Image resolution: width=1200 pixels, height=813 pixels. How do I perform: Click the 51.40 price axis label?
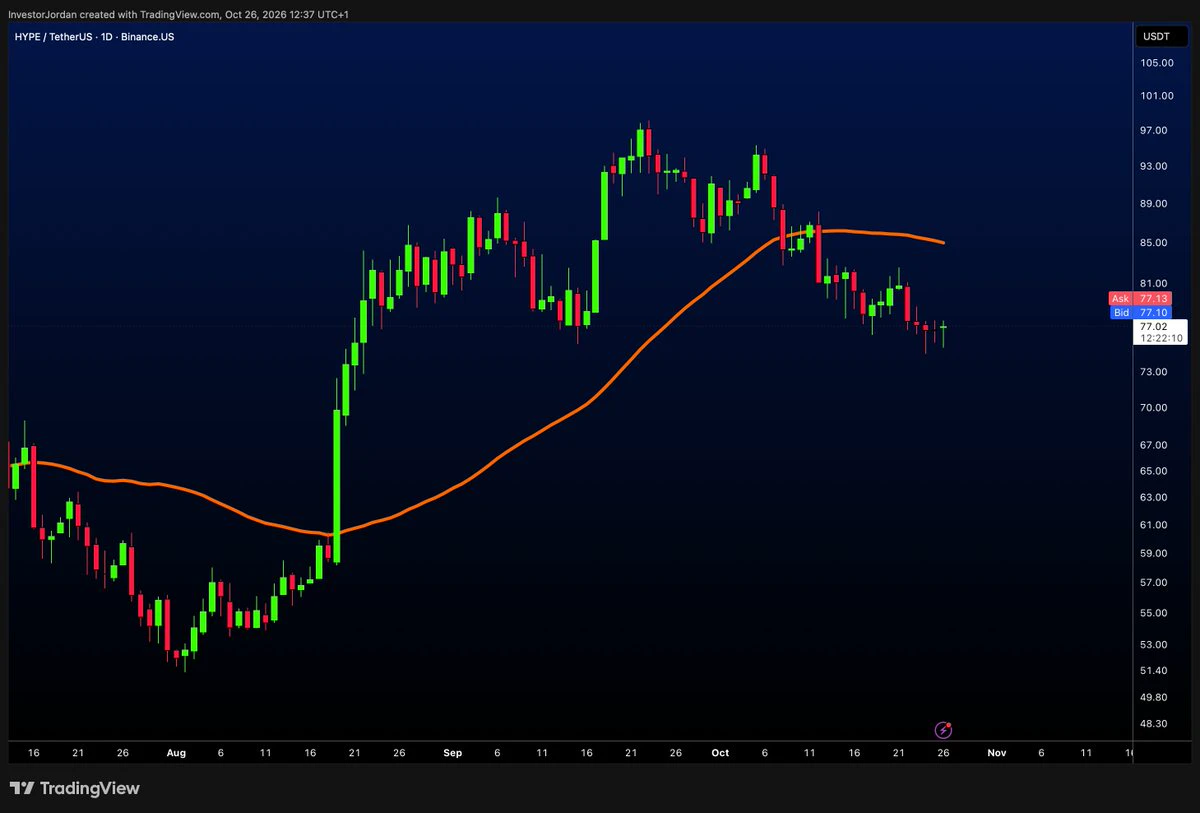point(1154,670)
